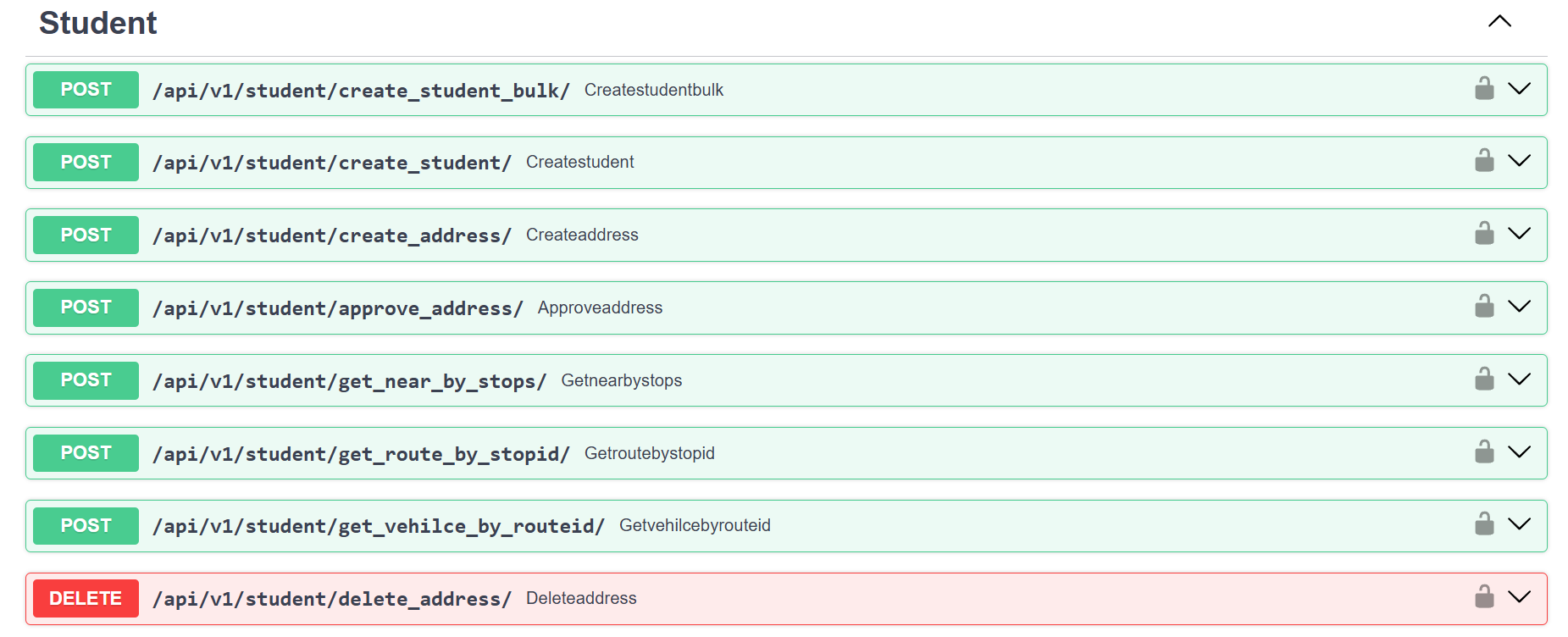1568x637 pixels.
Task: Click the padlock next to get_route_by_stopid
Action: [x=1484, y=452]
